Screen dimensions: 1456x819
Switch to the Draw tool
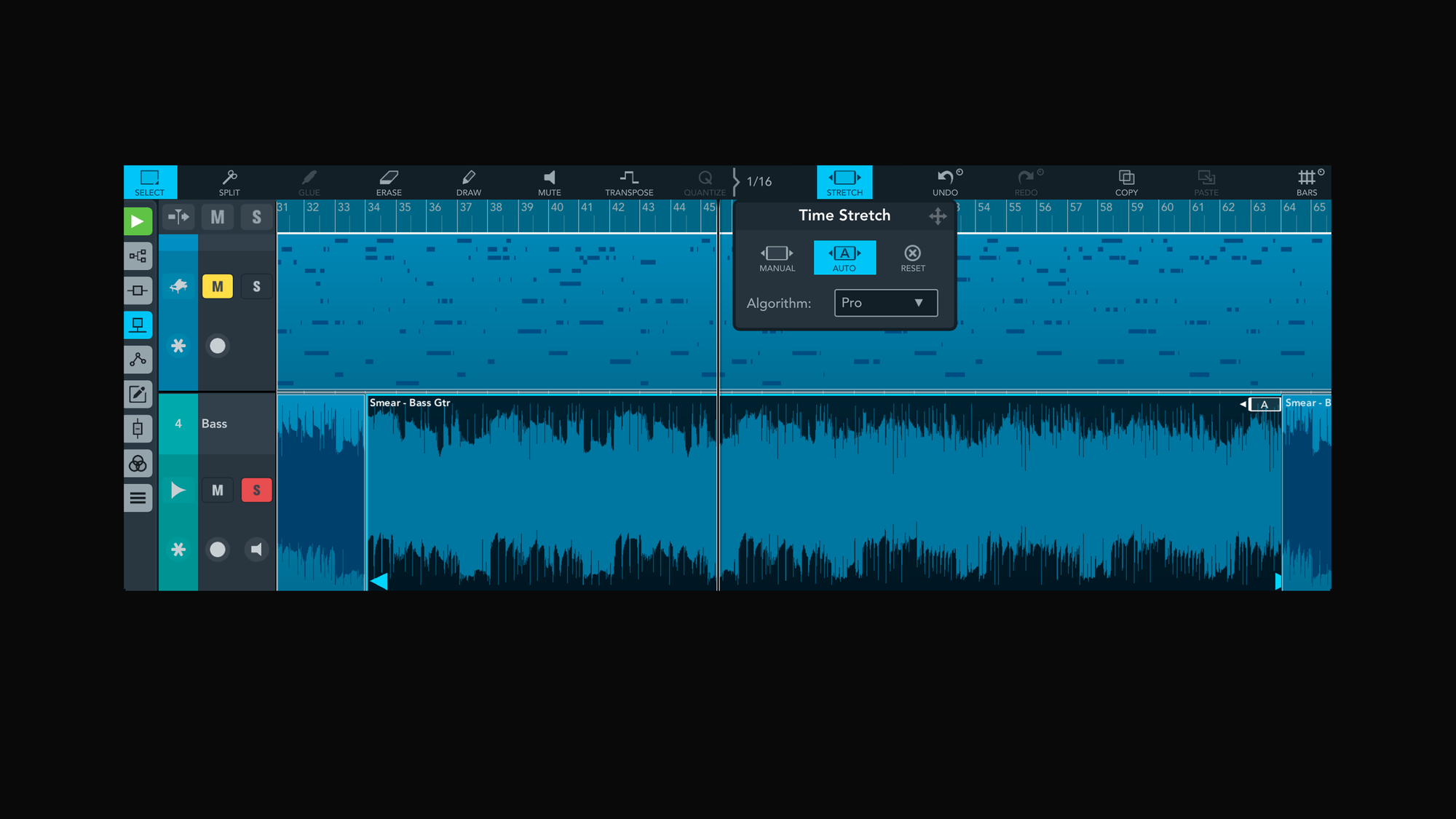tap(468, 182)
